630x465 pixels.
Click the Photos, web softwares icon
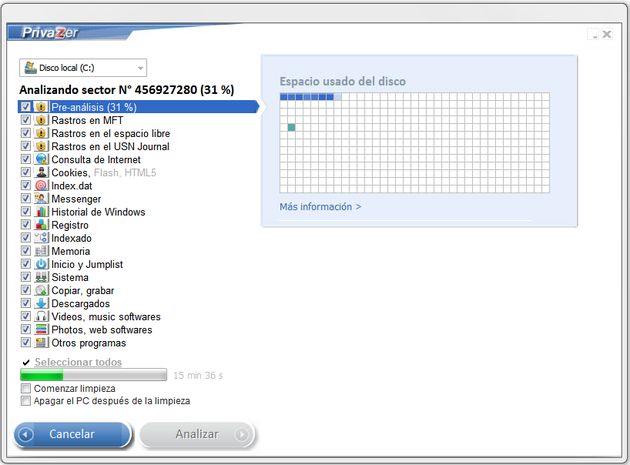tap(41, 330)
